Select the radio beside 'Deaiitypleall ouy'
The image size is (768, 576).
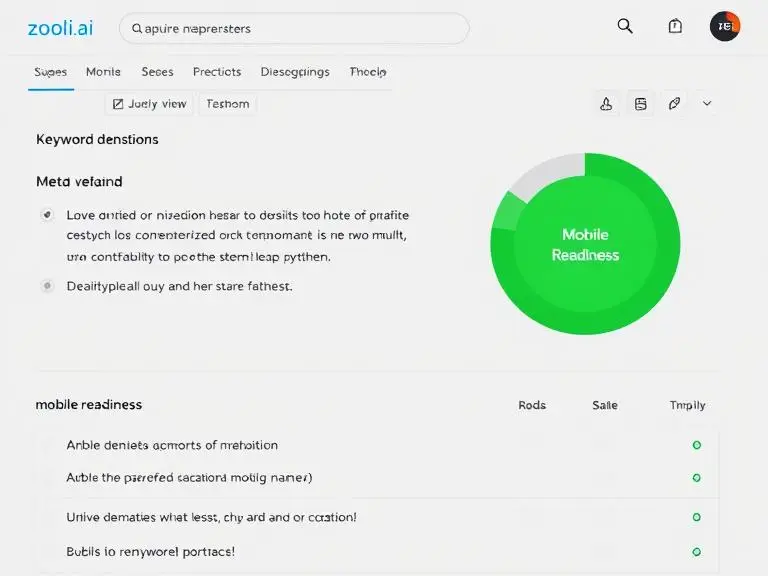47,286
